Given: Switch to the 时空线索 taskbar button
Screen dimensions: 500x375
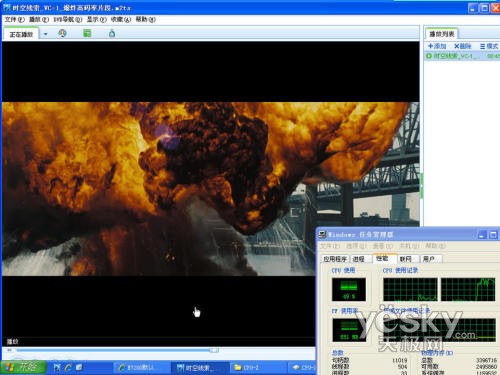Looking at the screenshot, I should click(x=199, y=368).
